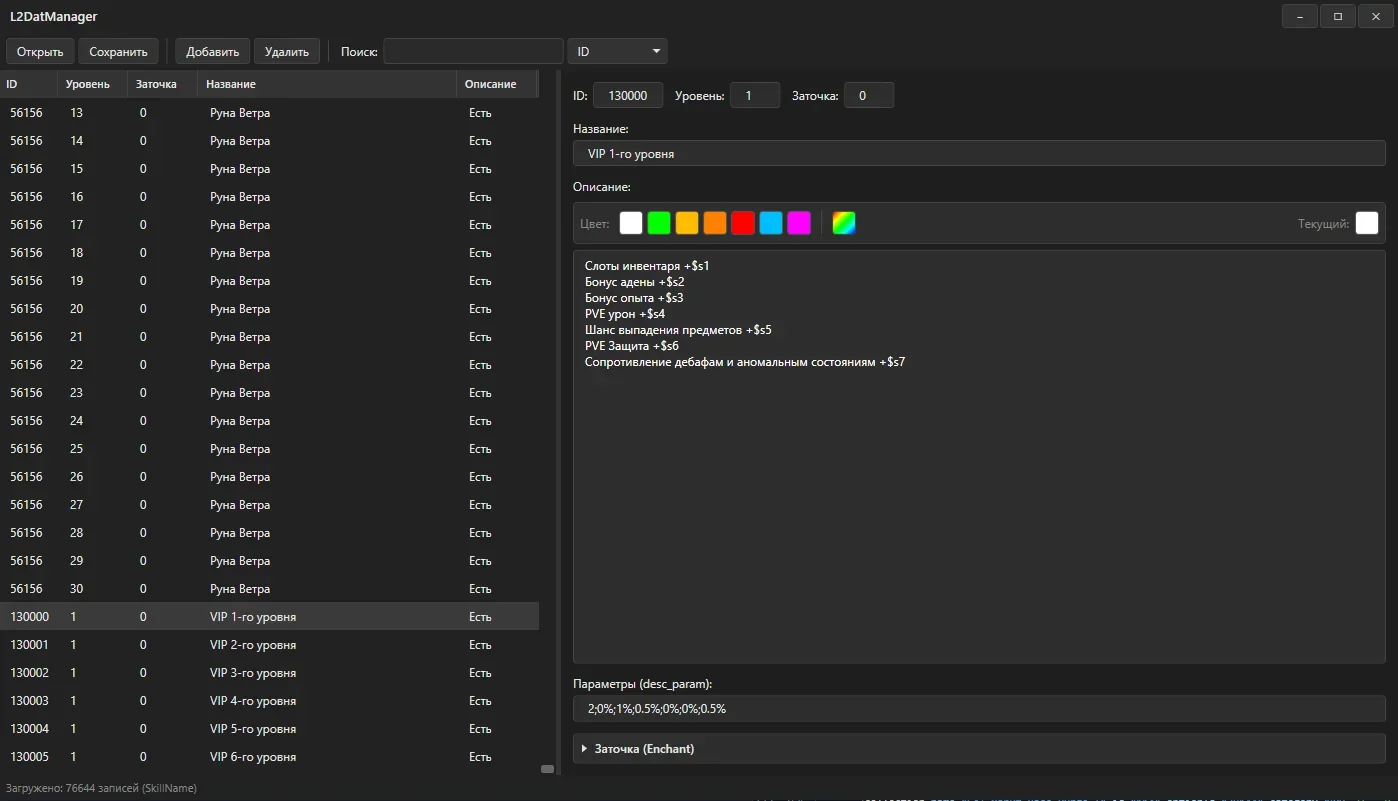Click the description line Бонус адены +$s2
This screenshot has width=1398, height=801.
(x=635, y=282)
